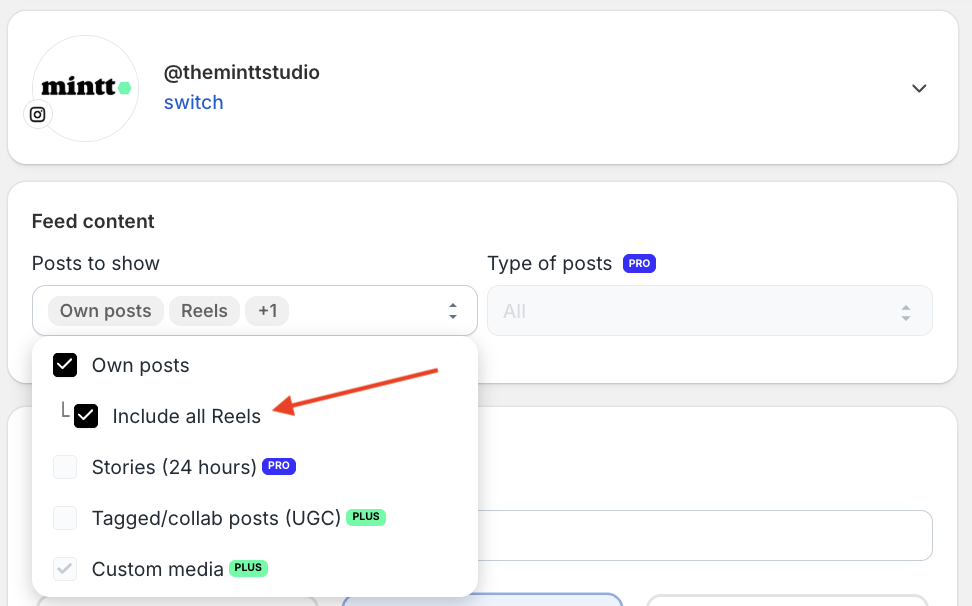
Task: Click the PLUS badge beside Tagged/collab posts
Action: pyautogui.click(x=366, y=517)
